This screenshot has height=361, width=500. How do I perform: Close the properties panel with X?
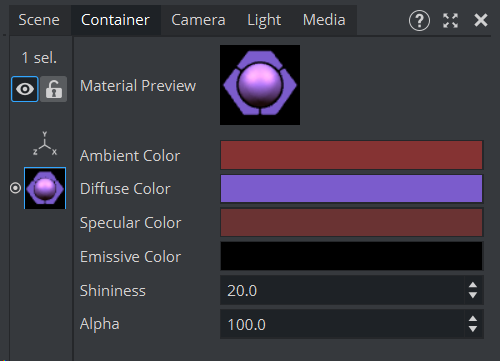point(481,20)
